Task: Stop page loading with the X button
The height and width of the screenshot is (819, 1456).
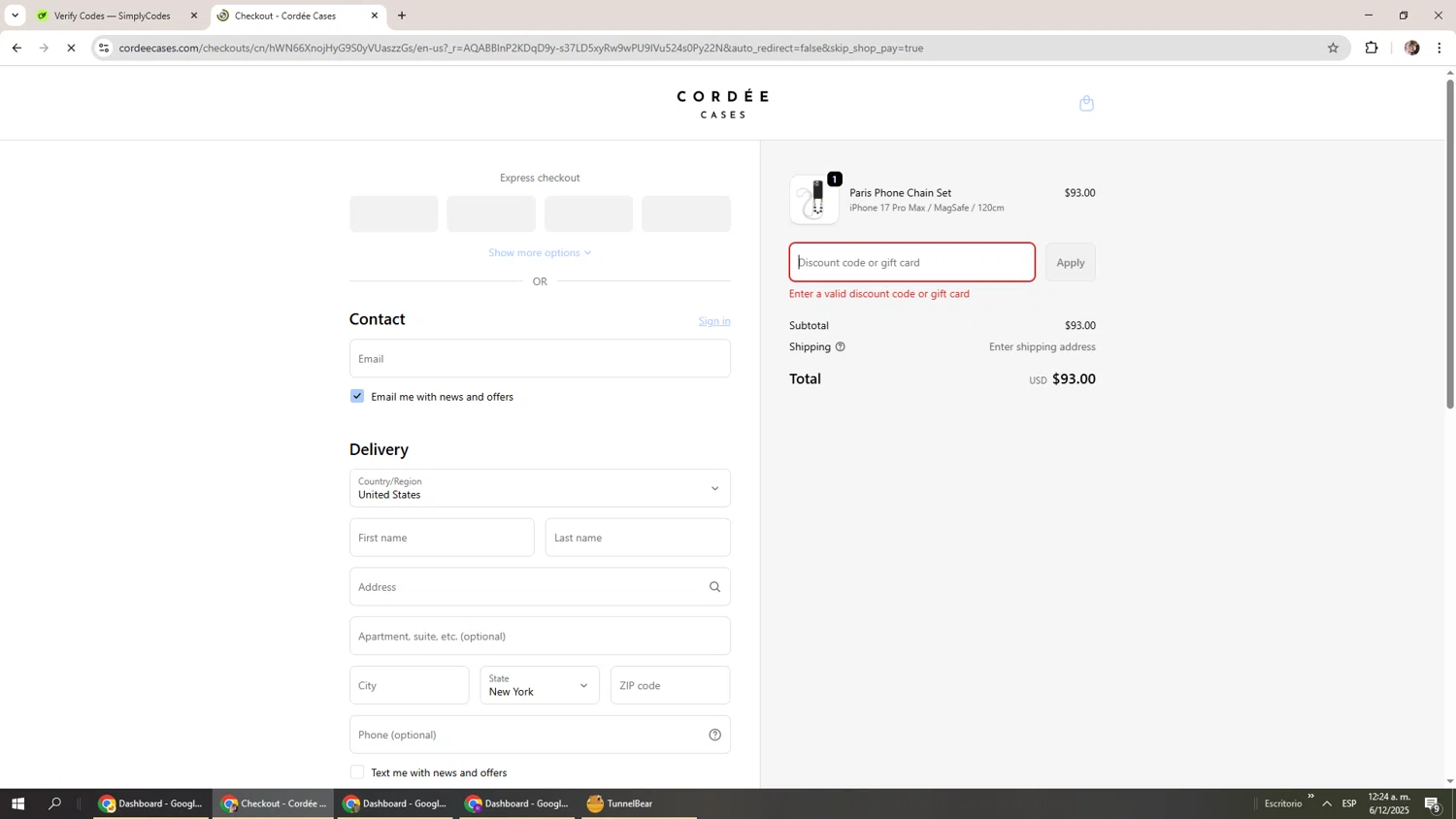Action: [x=71, y=48]
